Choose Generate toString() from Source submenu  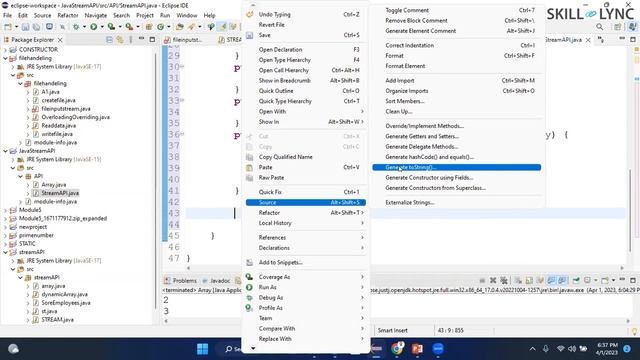coord(456,167)
